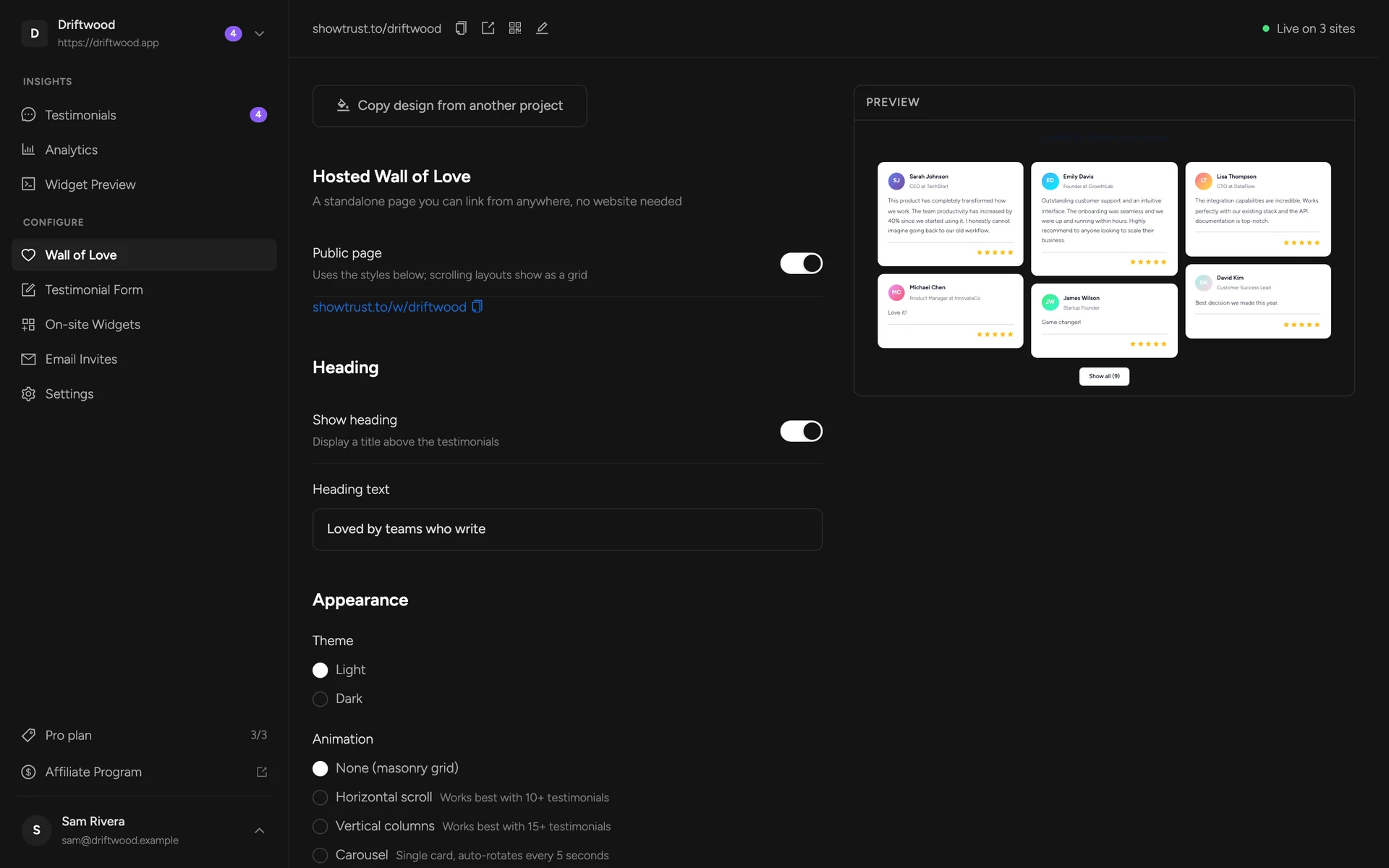The width and height of the screenshot is (1389, 868).
Task: Open the Pro plan 3/3 entry
Action: [144, 735]
